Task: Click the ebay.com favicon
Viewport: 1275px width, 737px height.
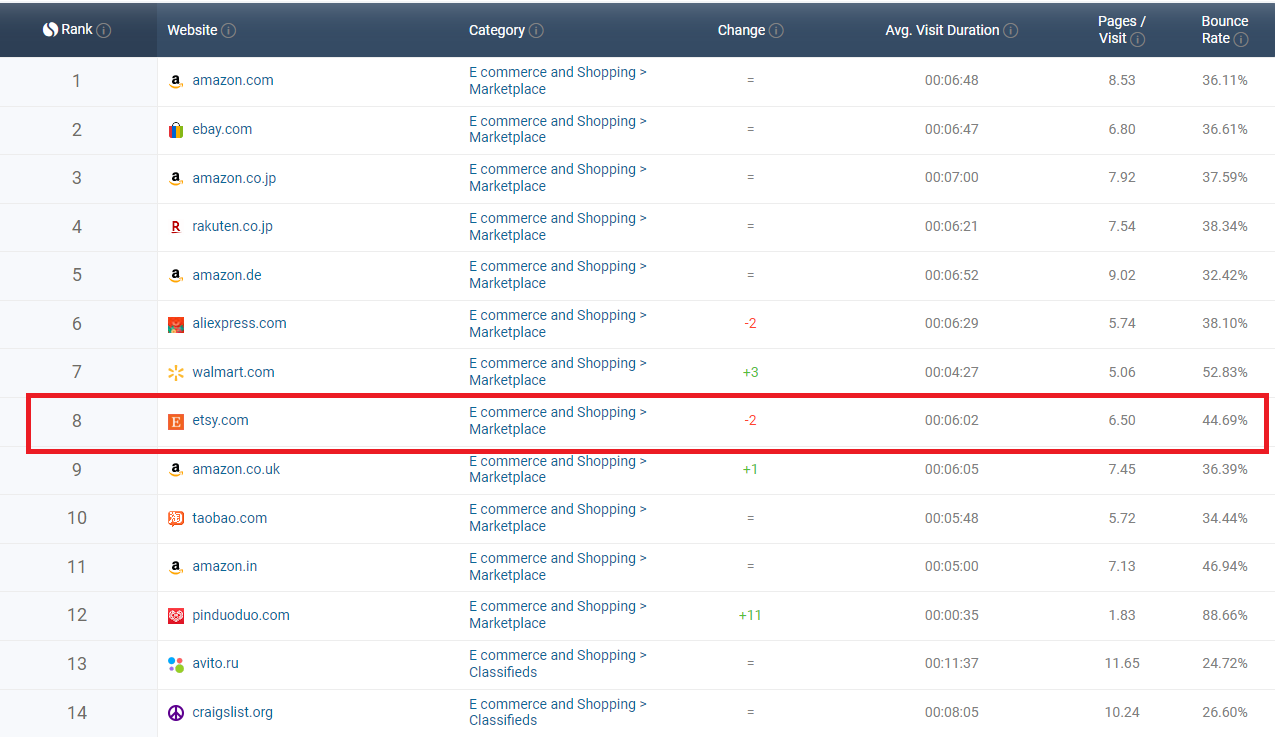Action: 176,130
